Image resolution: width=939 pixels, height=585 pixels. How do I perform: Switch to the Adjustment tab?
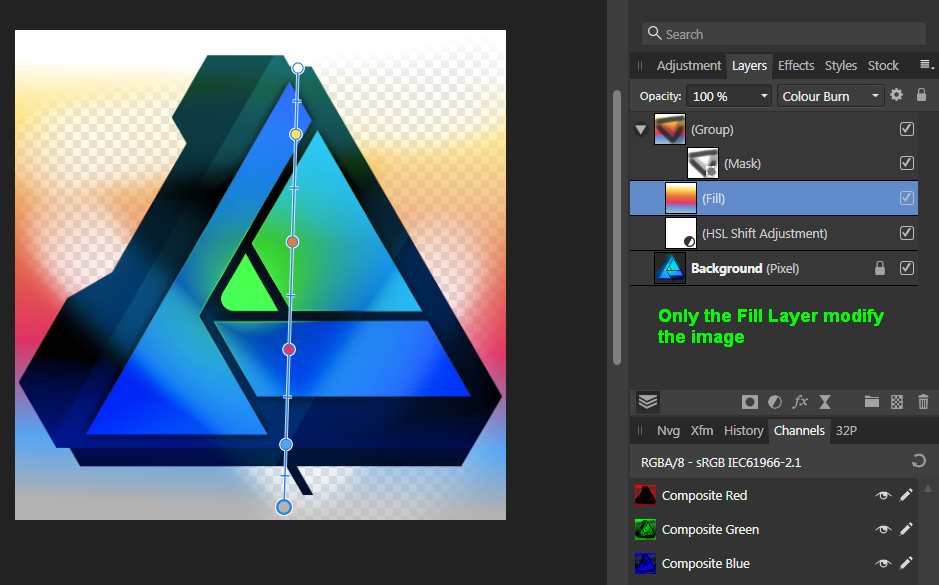(689, 65)
